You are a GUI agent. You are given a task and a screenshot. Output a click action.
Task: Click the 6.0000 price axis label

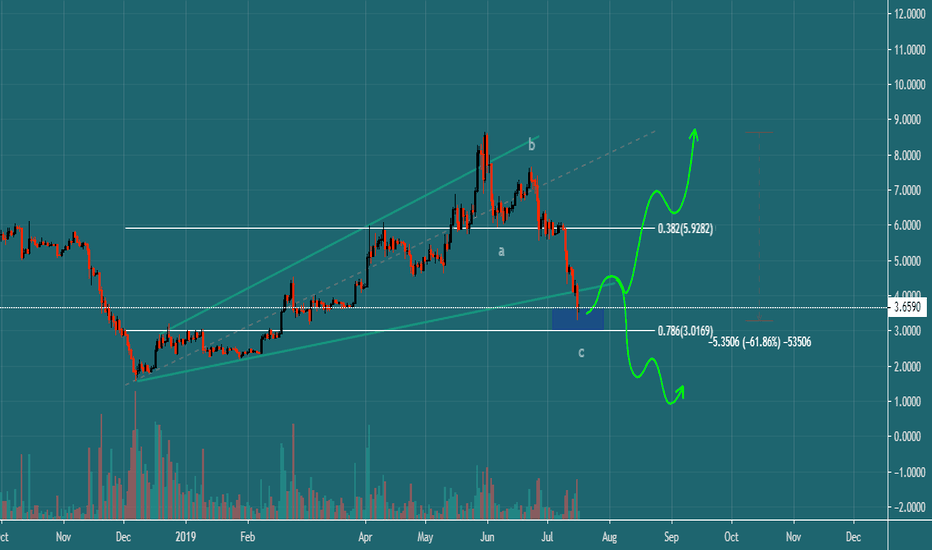coord(909,226)
